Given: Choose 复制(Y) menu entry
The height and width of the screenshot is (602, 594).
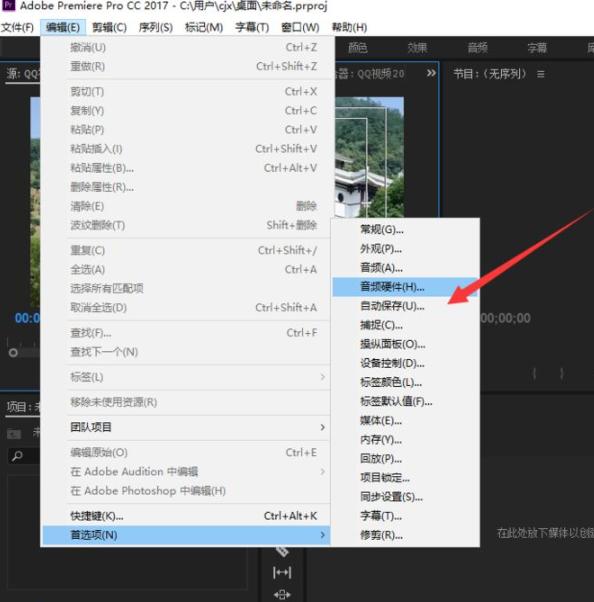Looking at the screenshot, I should (x=186, y=111).
